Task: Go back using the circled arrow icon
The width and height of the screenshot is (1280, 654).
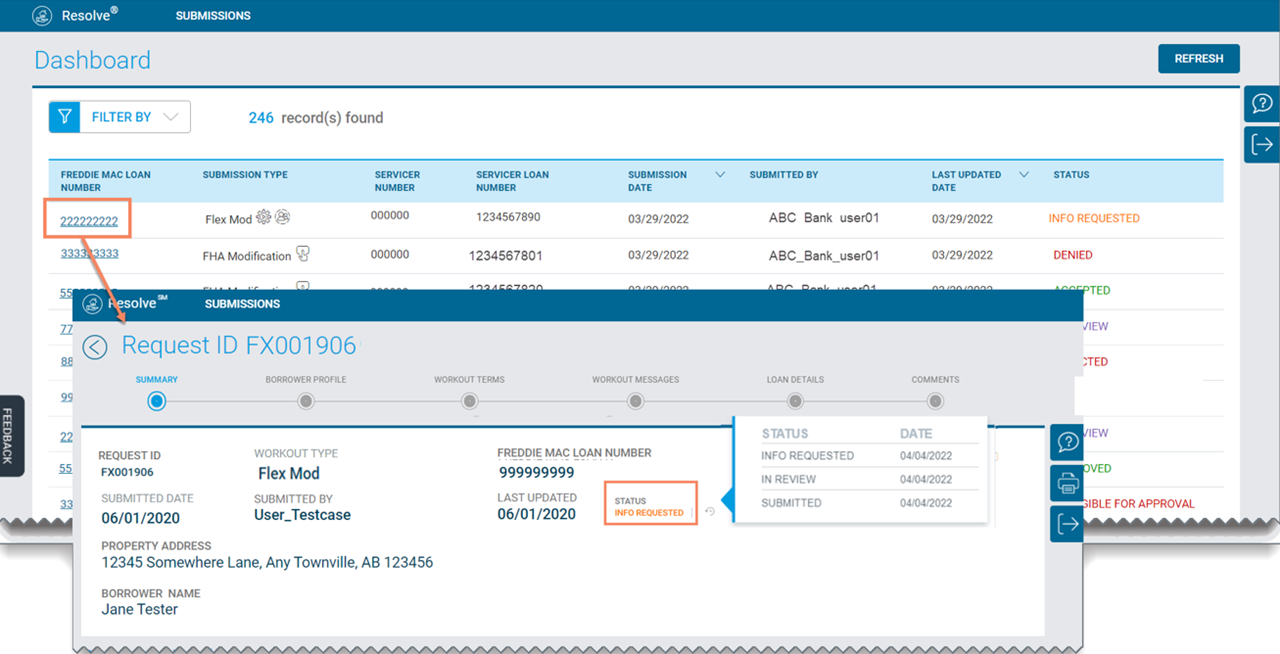Action: point(95,347)
